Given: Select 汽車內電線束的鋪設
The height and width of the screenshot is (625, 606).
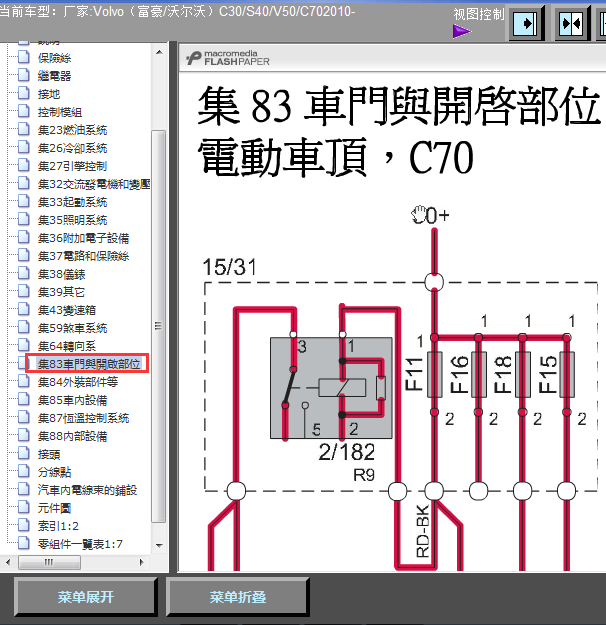Looking at the screenshot, I should pos(88,490).
